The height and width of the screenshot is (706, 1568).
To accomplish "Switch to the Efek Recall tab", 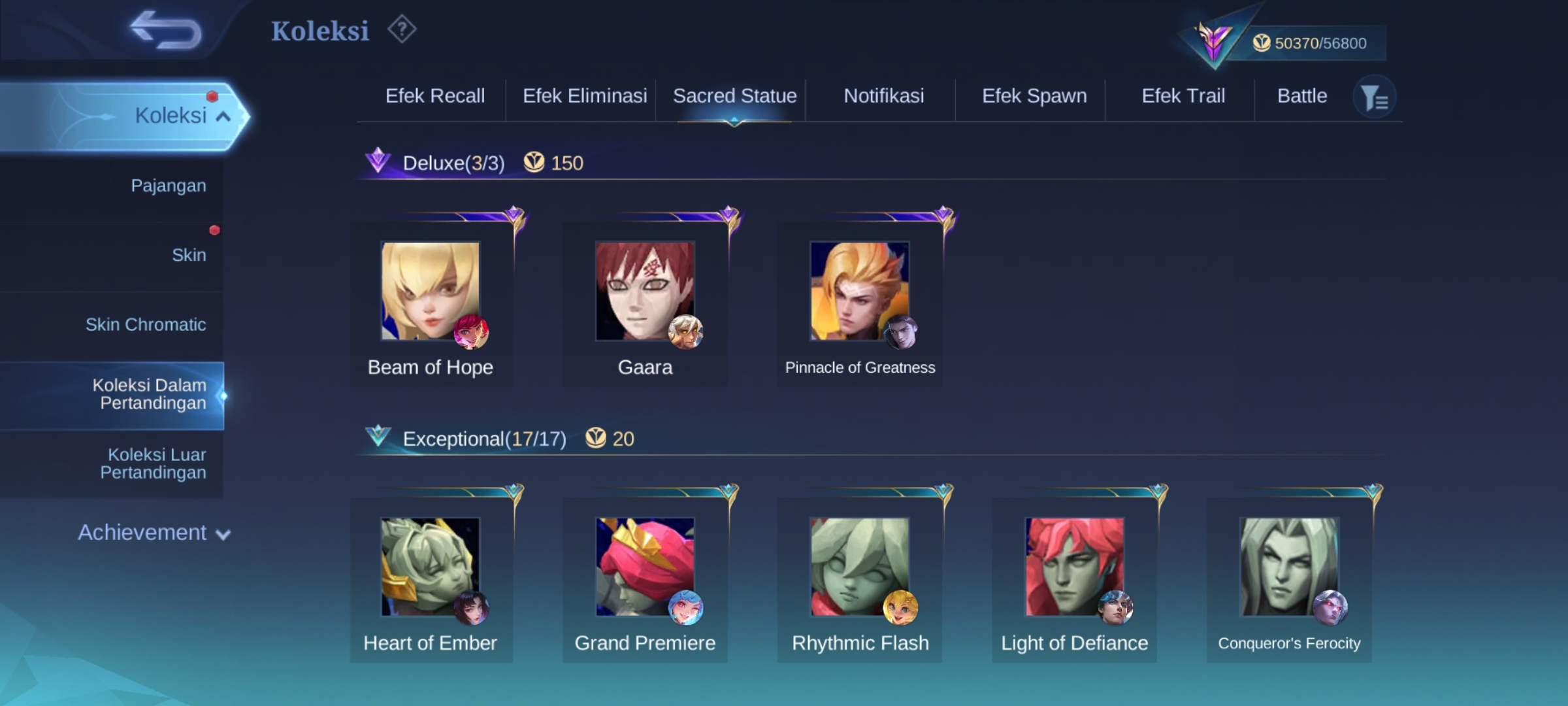I will (x=435, y=96).
